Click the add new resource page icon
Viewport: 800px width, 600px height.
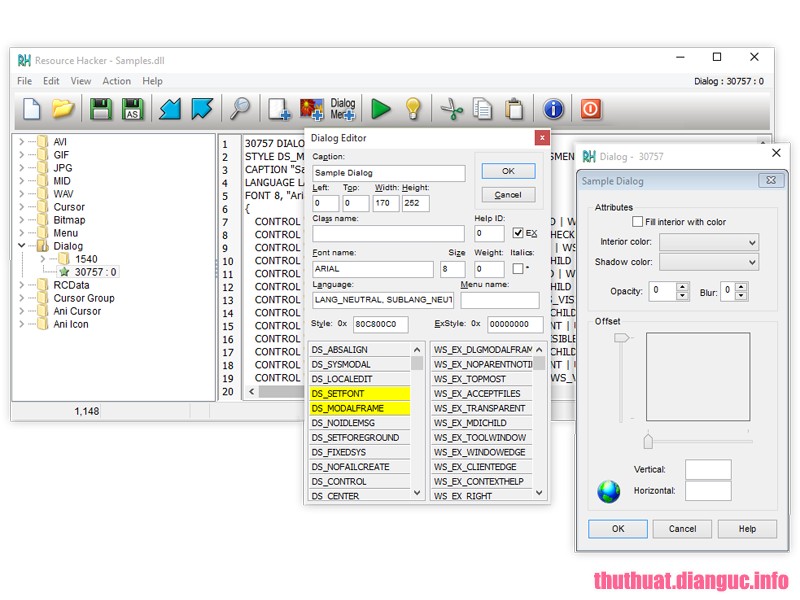point(280,109)
